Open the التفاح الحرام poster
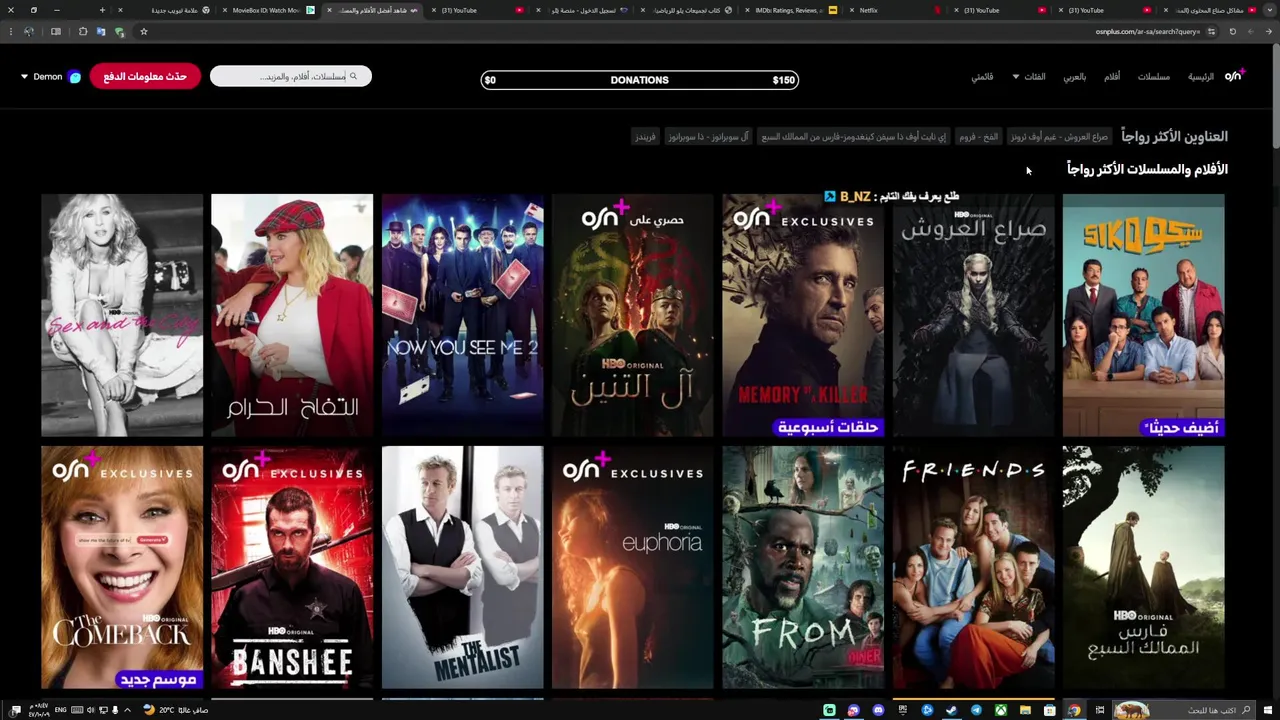 coord(292,316)
